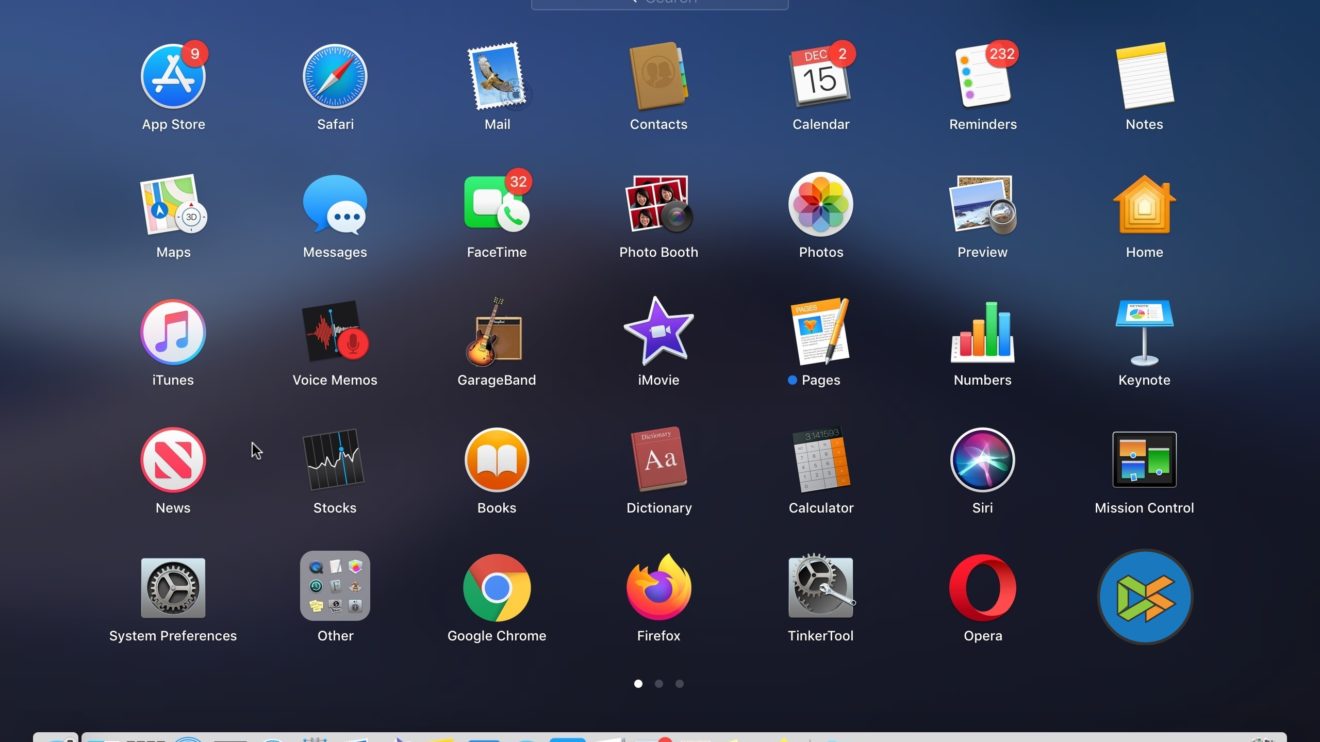Screen dimensions: 1320x742
Task: Open the Numbers app
Action: pos(983,332)
